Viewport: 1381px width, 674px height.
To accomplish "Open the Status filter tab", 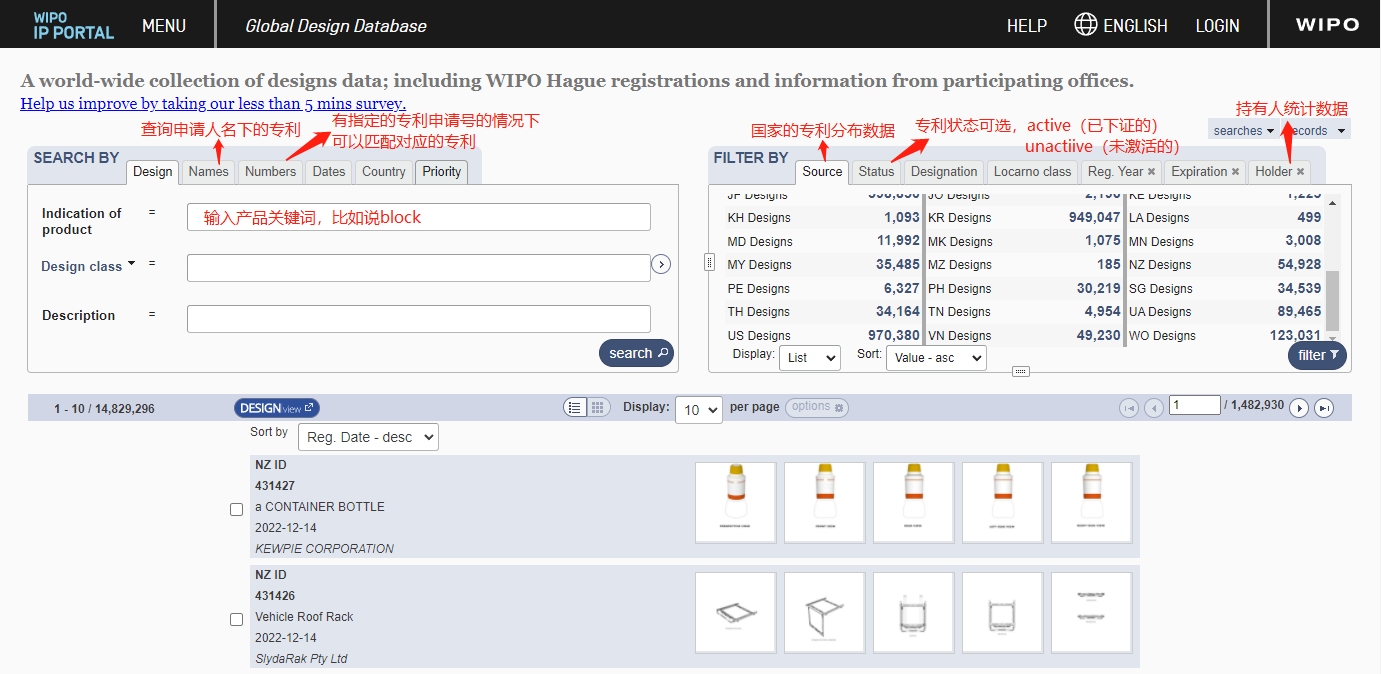I will point(876,172).
